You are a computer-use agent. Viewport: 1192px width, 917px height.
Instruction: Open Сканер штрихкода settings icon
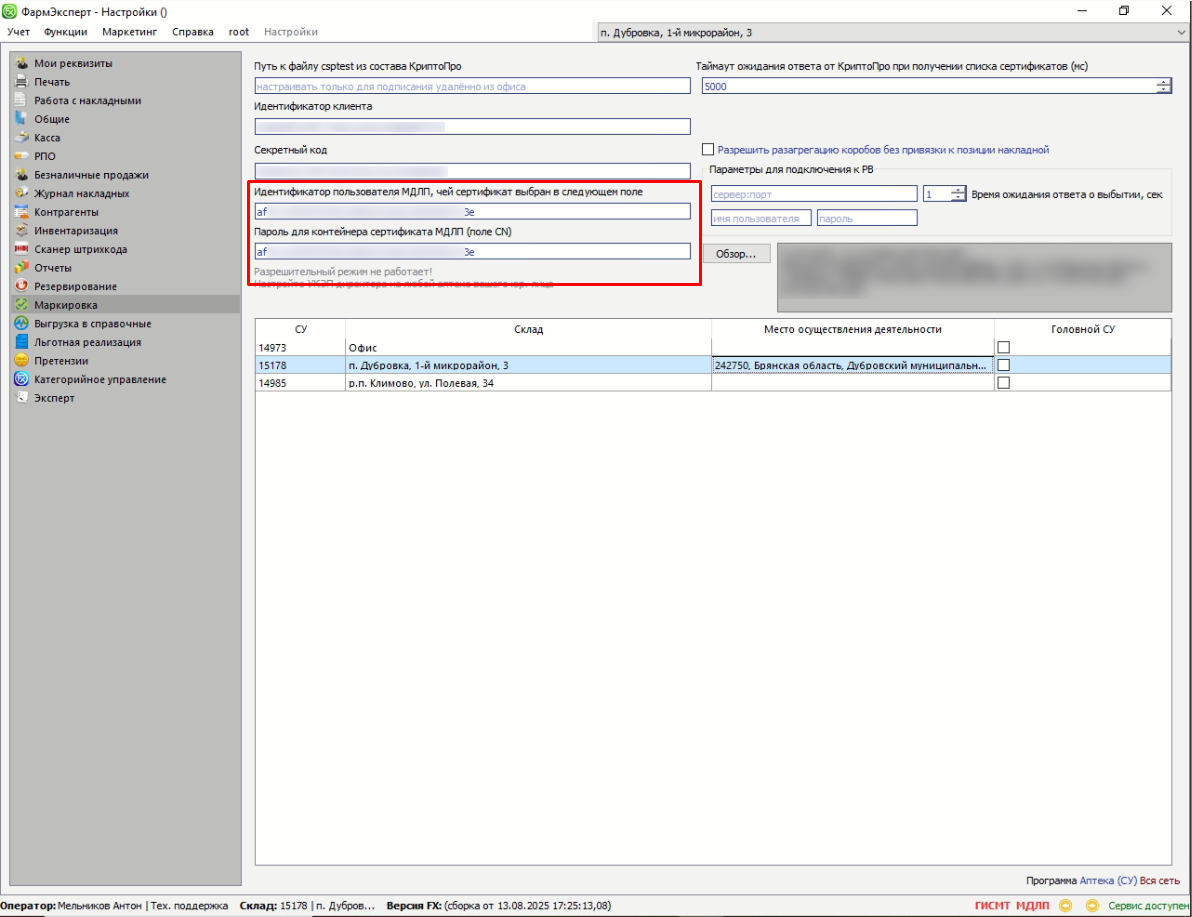(21, 249)
